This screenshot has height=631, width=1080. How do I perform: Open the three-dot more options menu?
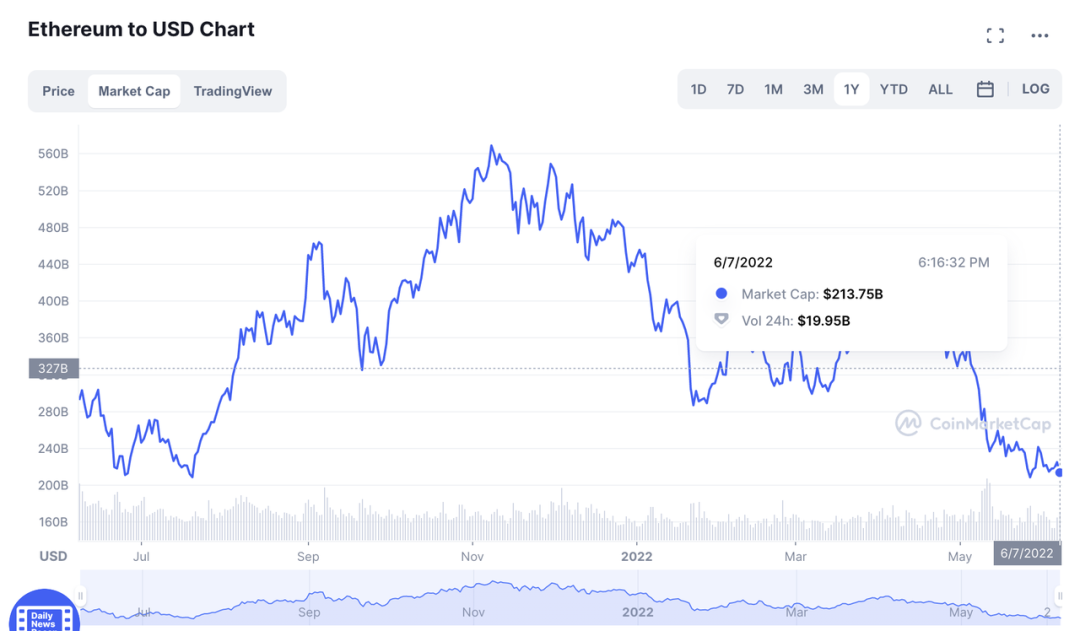click(x=1040, y=36)
